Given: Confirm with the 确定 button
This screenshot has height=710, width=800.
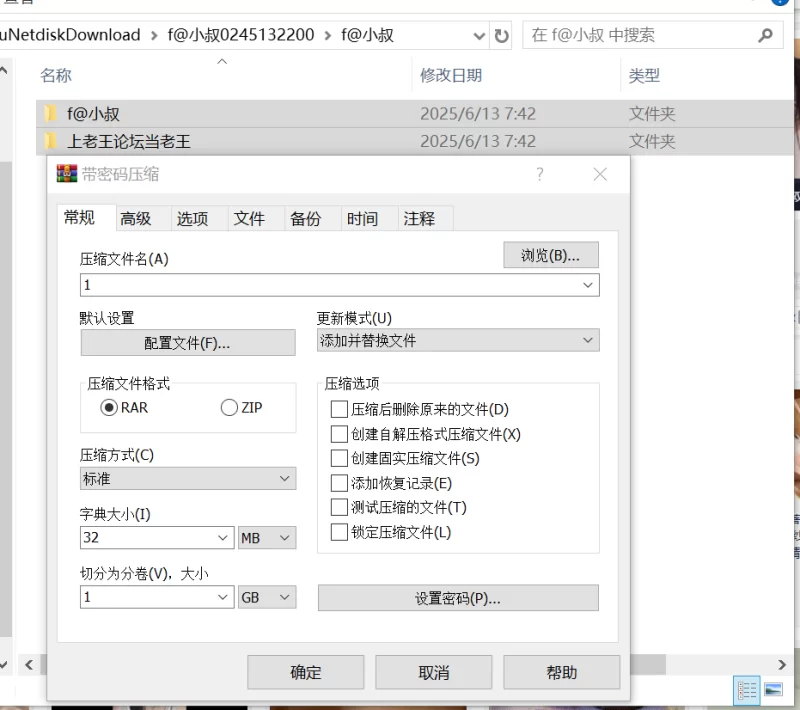Looking at the screenshot, I should 306,672.
